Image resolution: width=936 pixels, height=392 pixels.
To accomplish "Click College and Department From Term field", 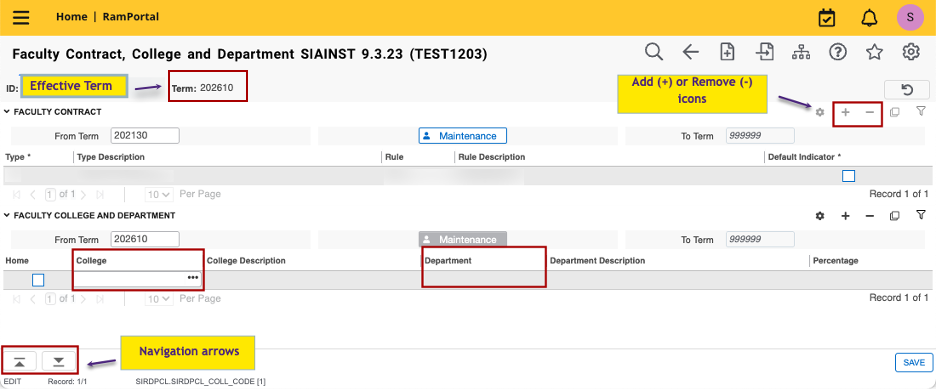I will 145,239.
